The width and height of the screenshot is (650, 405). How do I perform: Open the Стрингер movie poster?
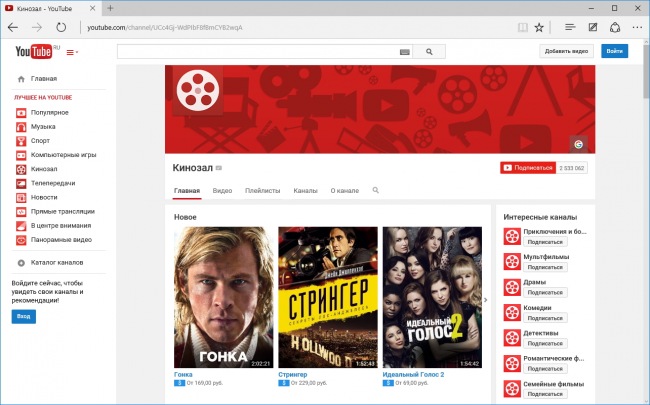[328, 297]
